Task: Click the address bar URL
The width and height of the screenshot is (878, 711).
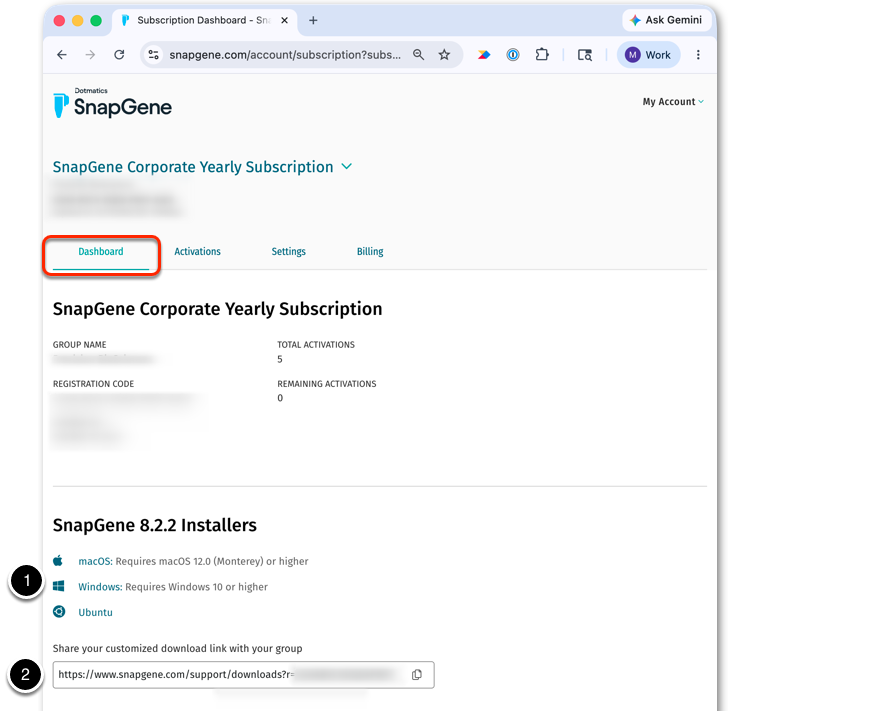Action: coord(285,55)
